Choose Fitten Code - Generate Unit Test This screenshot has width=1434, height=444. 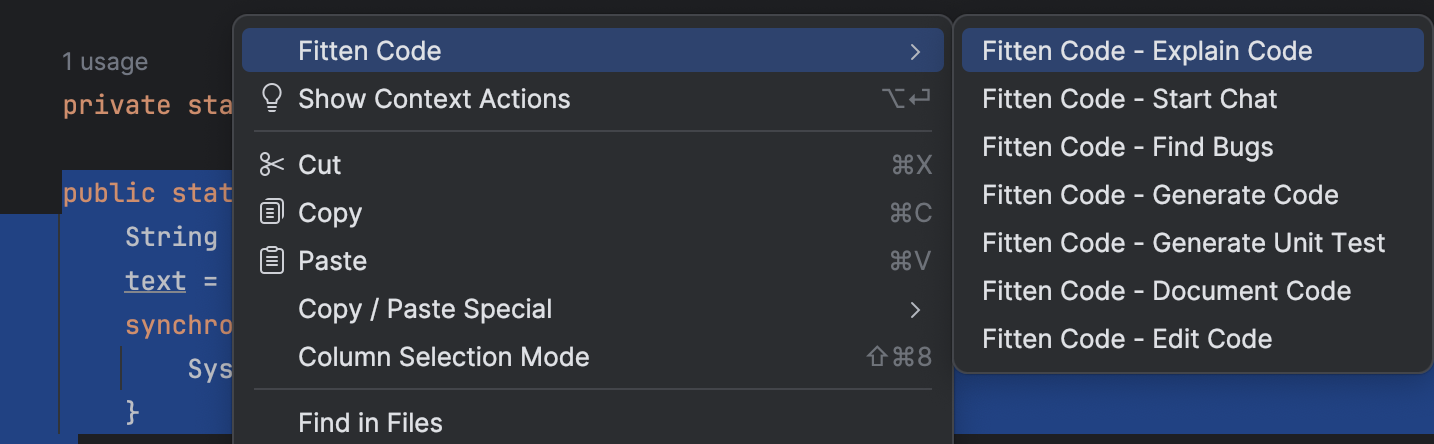(x=1192, y=243)
